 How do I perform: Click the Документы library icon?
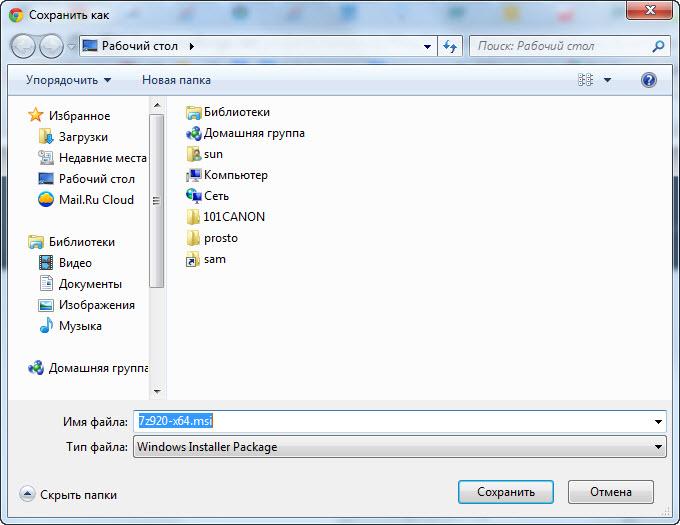coord(46,284)
